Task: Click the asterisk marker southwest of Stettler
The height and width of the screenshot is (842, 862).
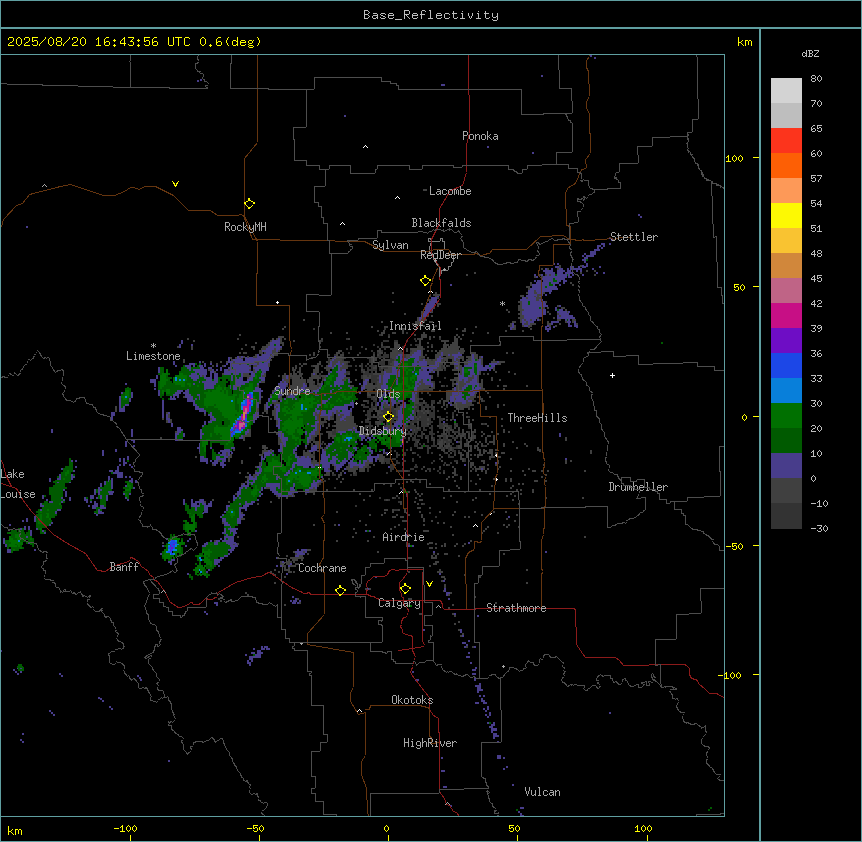Action: (x=502, y=303)
